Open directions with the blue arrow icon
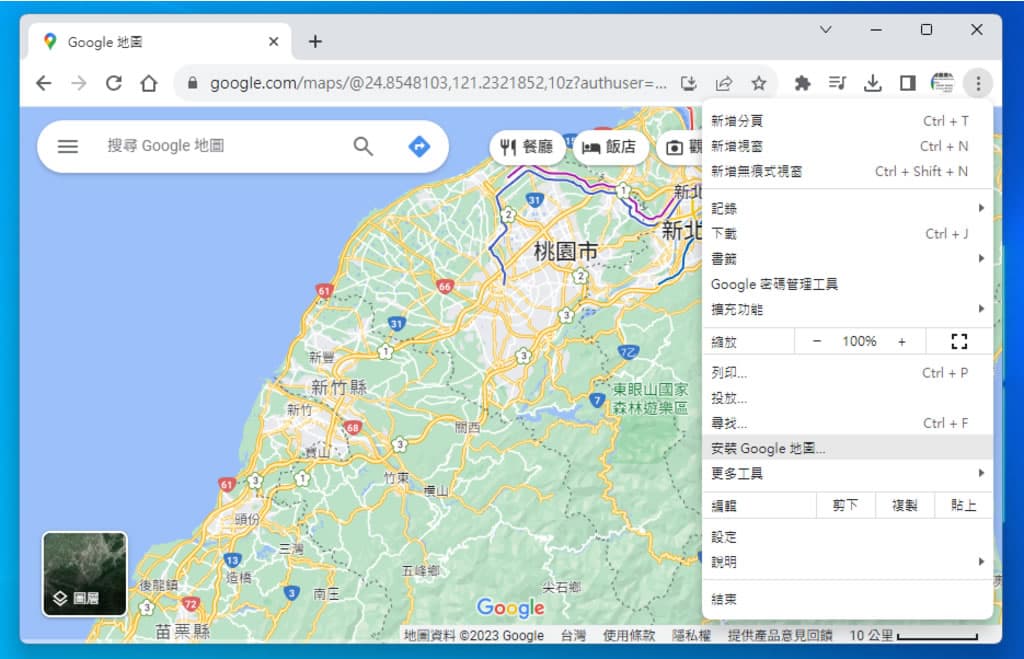This screenshot has width=1024, height=659. click(419, 146)
